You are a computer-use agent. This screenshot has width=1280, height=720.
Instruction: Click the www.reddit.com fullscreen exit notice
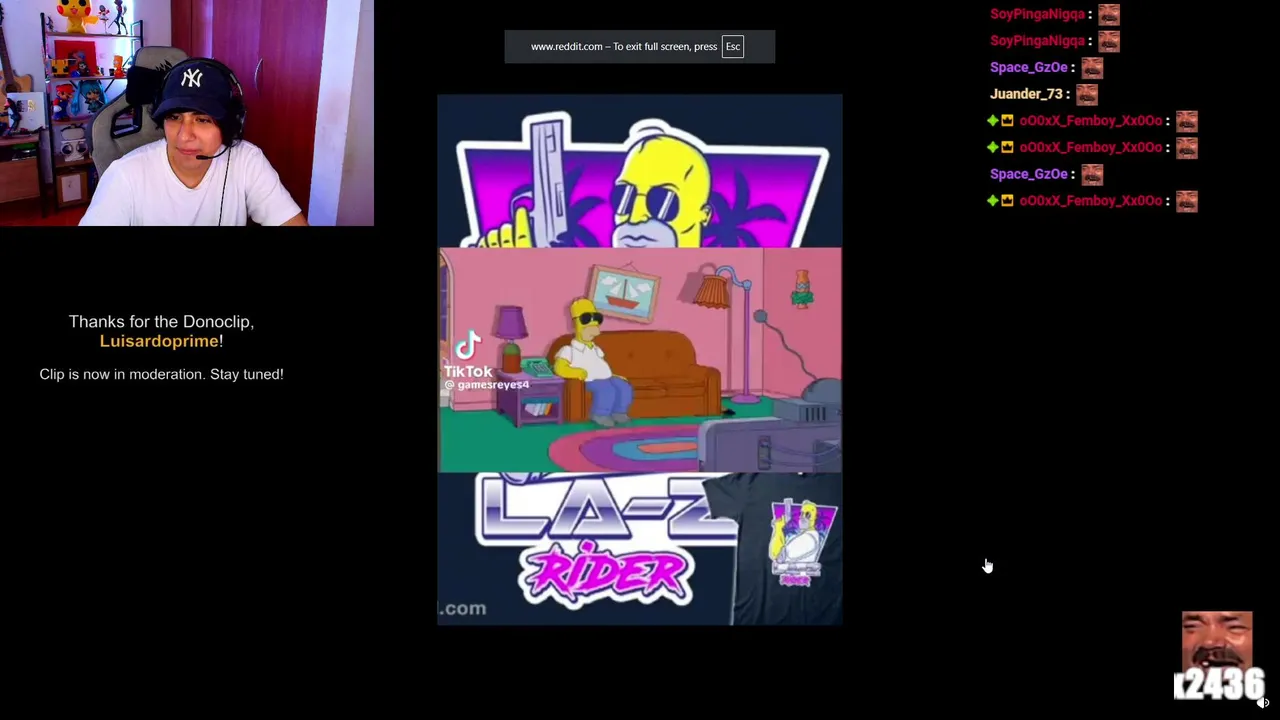[640, 46]
